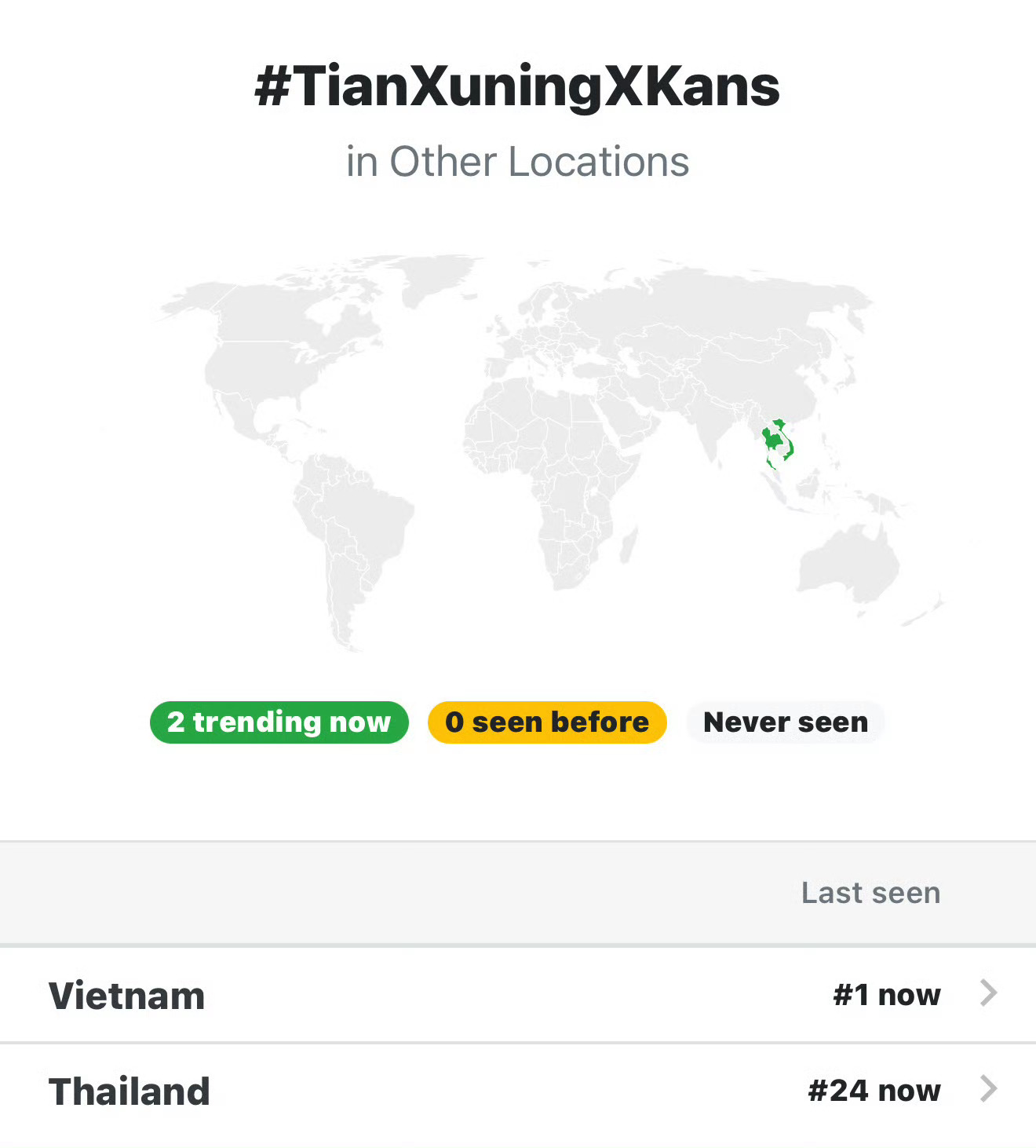Click the '#1 now' rank for Vietnam
This screenshot has height=1148, width=1036.
(886, 995)
